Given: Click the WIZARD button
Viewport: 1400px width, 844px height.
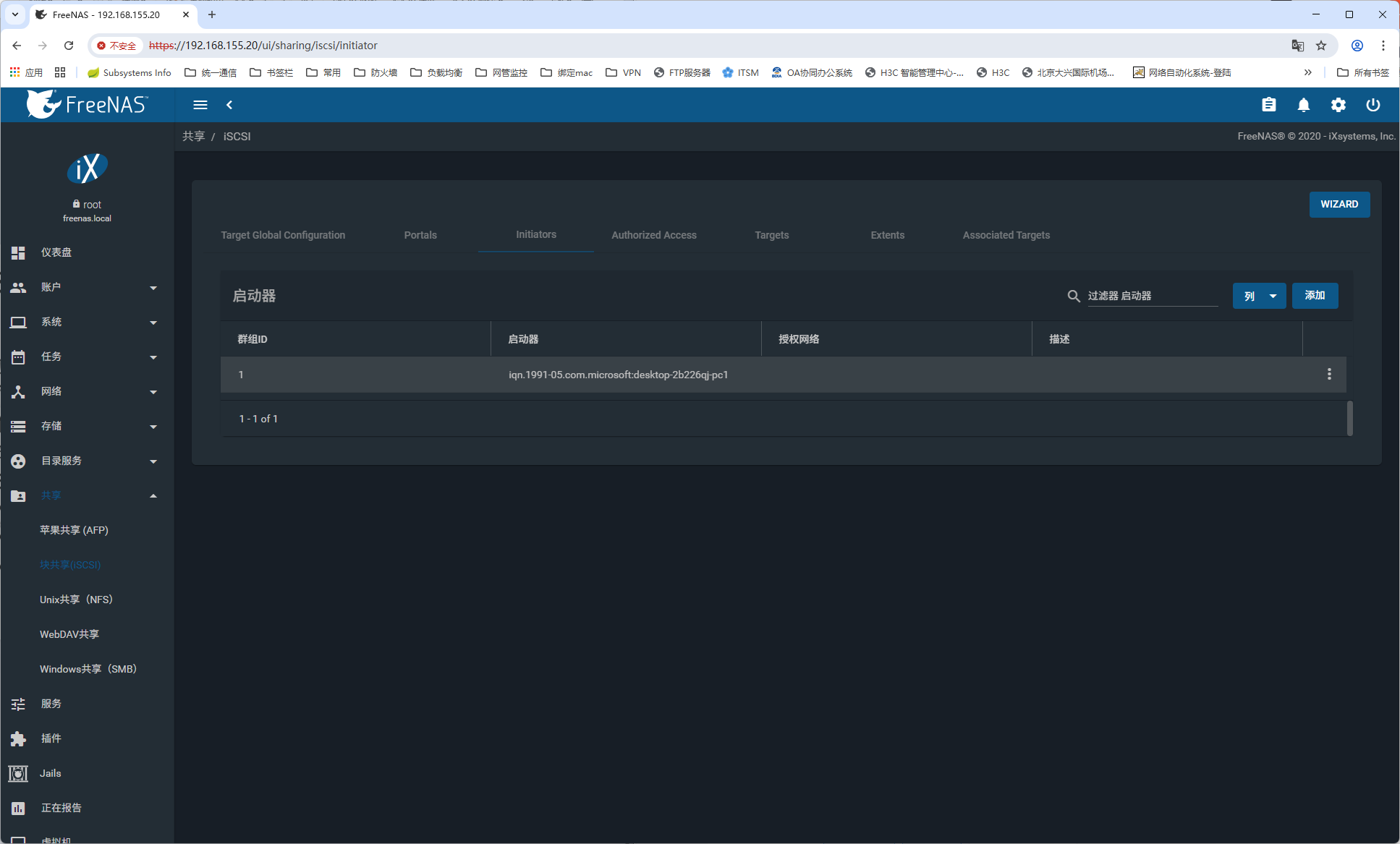Looking at the screenshot, I should coord(1339,204).
